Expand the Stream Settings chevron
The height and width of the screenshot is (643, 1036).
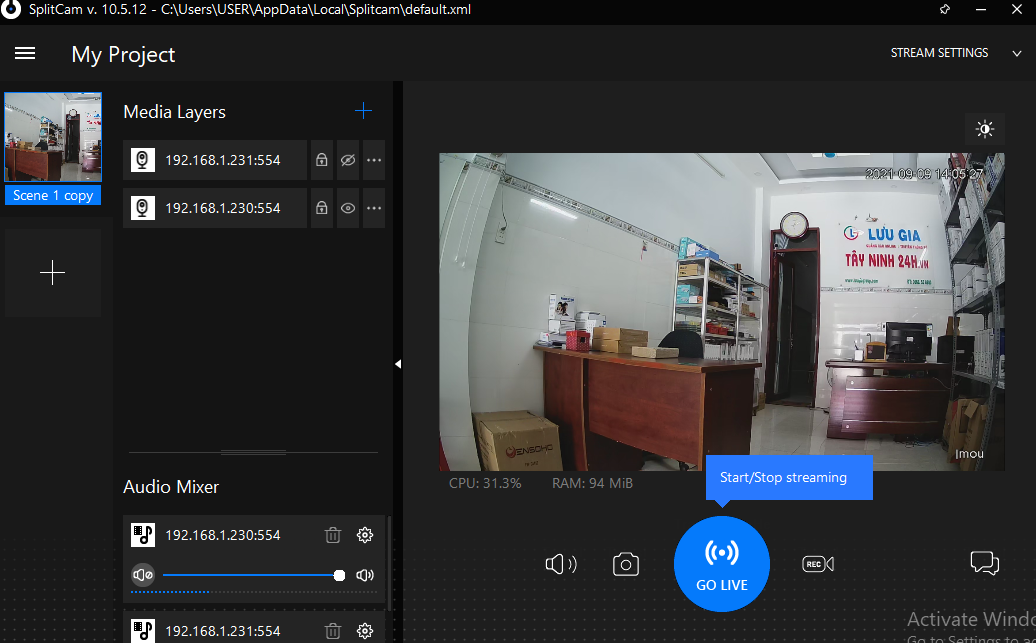1017,54
